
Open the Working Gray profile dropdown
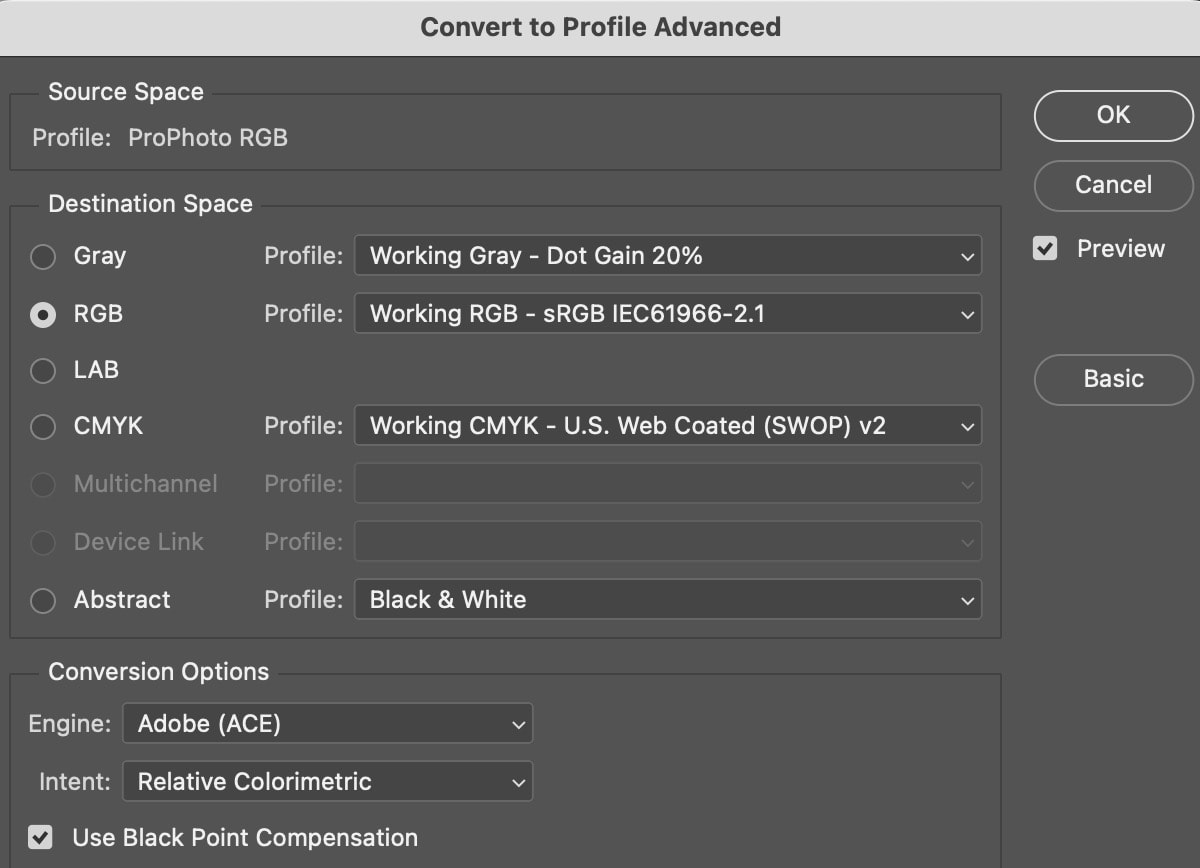667,256
